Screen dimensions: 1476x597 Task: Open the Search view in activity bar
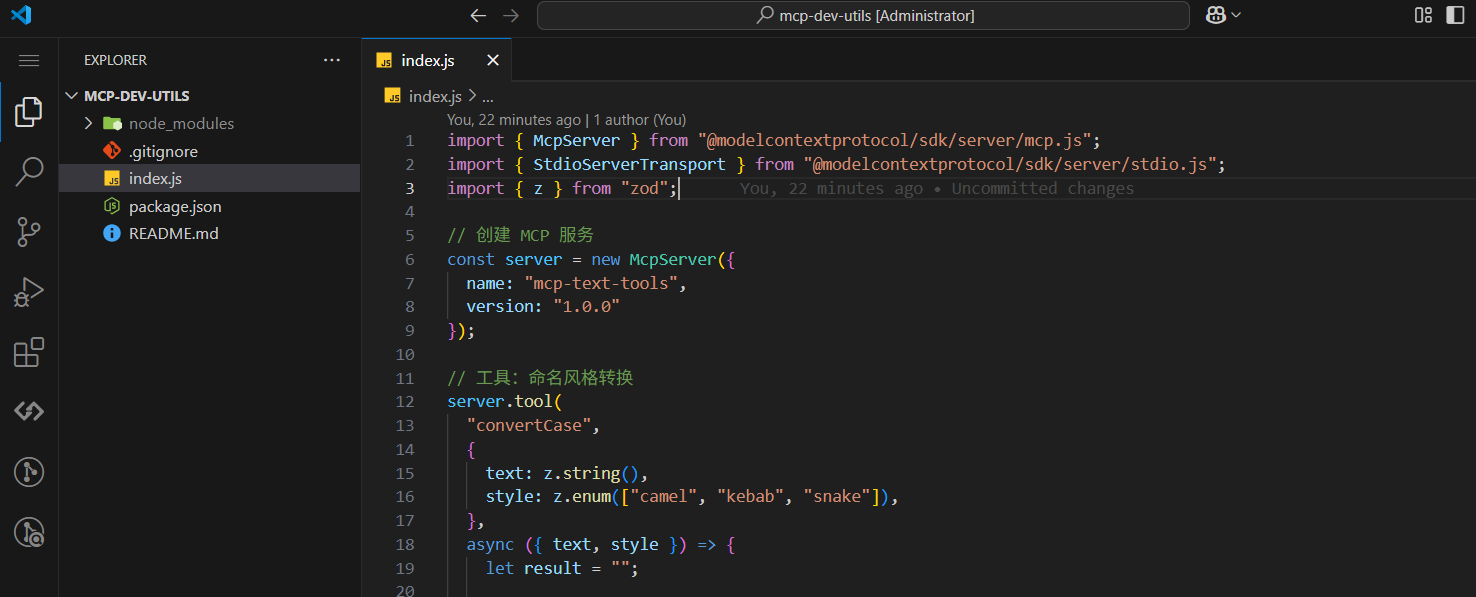(x=29, y=171)
